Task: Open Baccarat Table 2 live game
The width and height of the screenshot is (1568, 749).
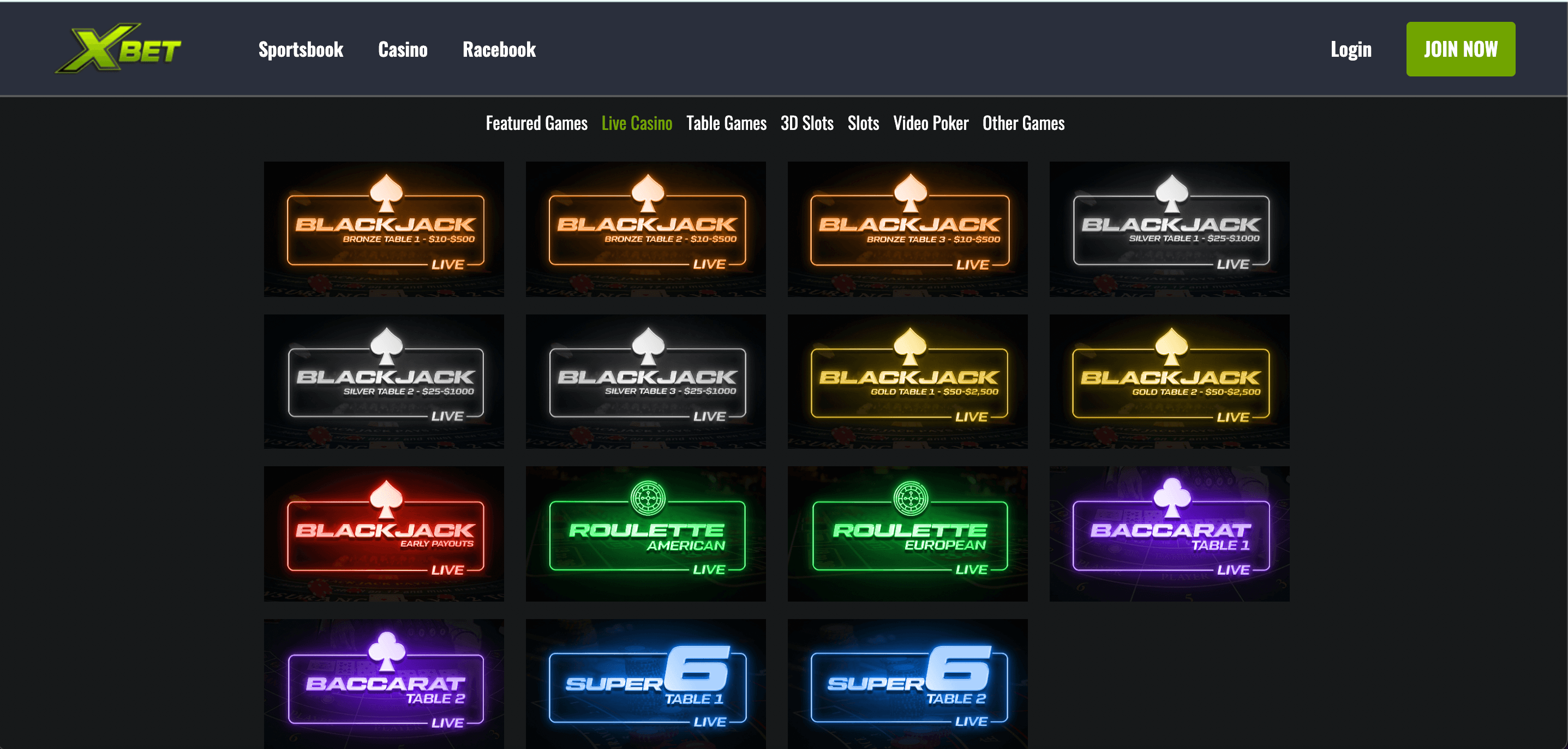Action: [x=384, y=685]
